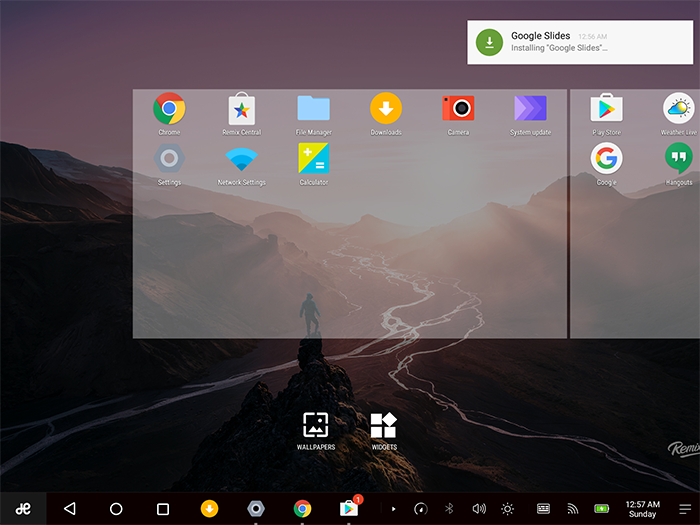Tap the Back navigation button

point(70,508)
